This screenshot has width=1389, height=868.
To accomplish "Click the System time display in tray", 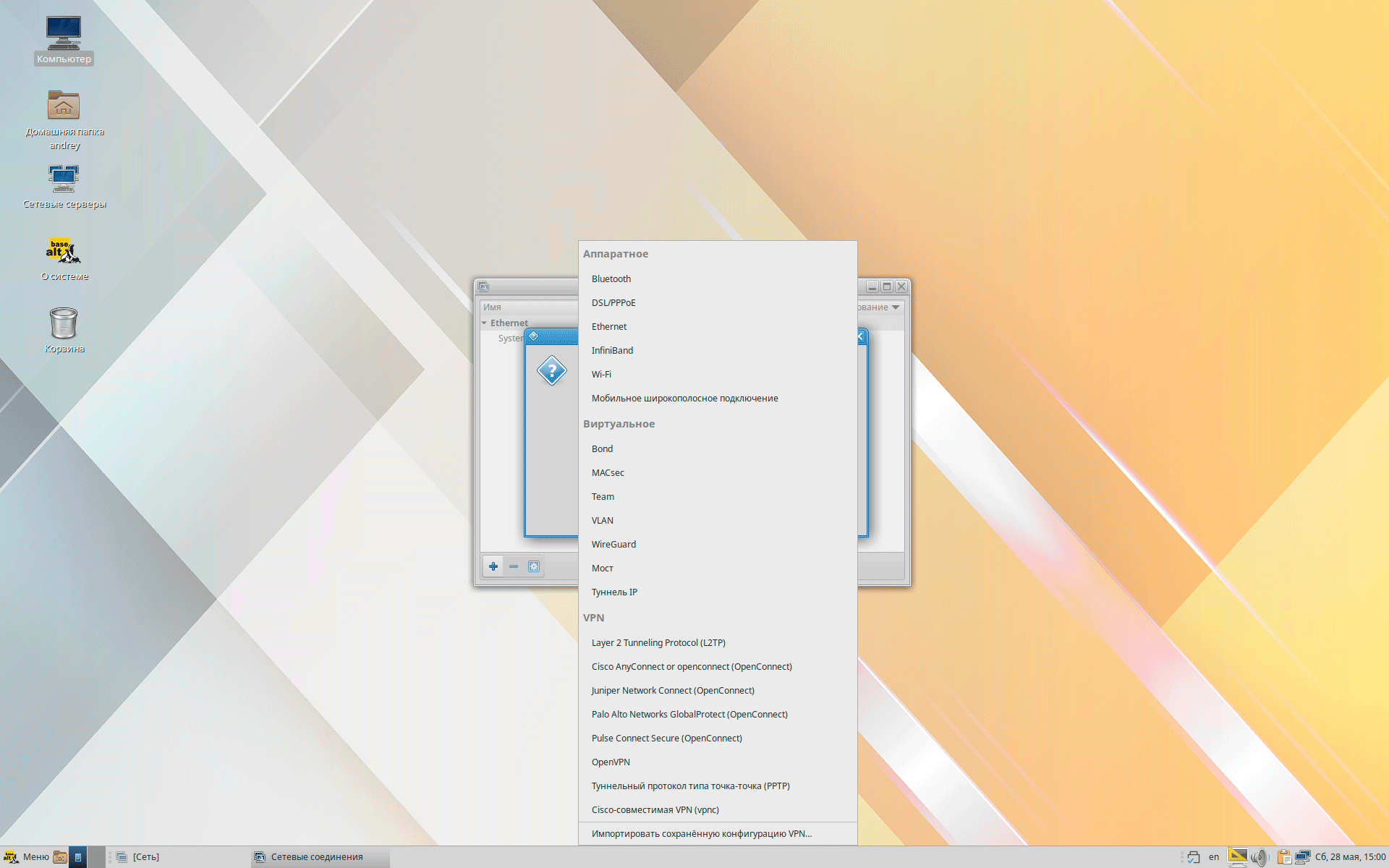I will tap(1348, 856).
